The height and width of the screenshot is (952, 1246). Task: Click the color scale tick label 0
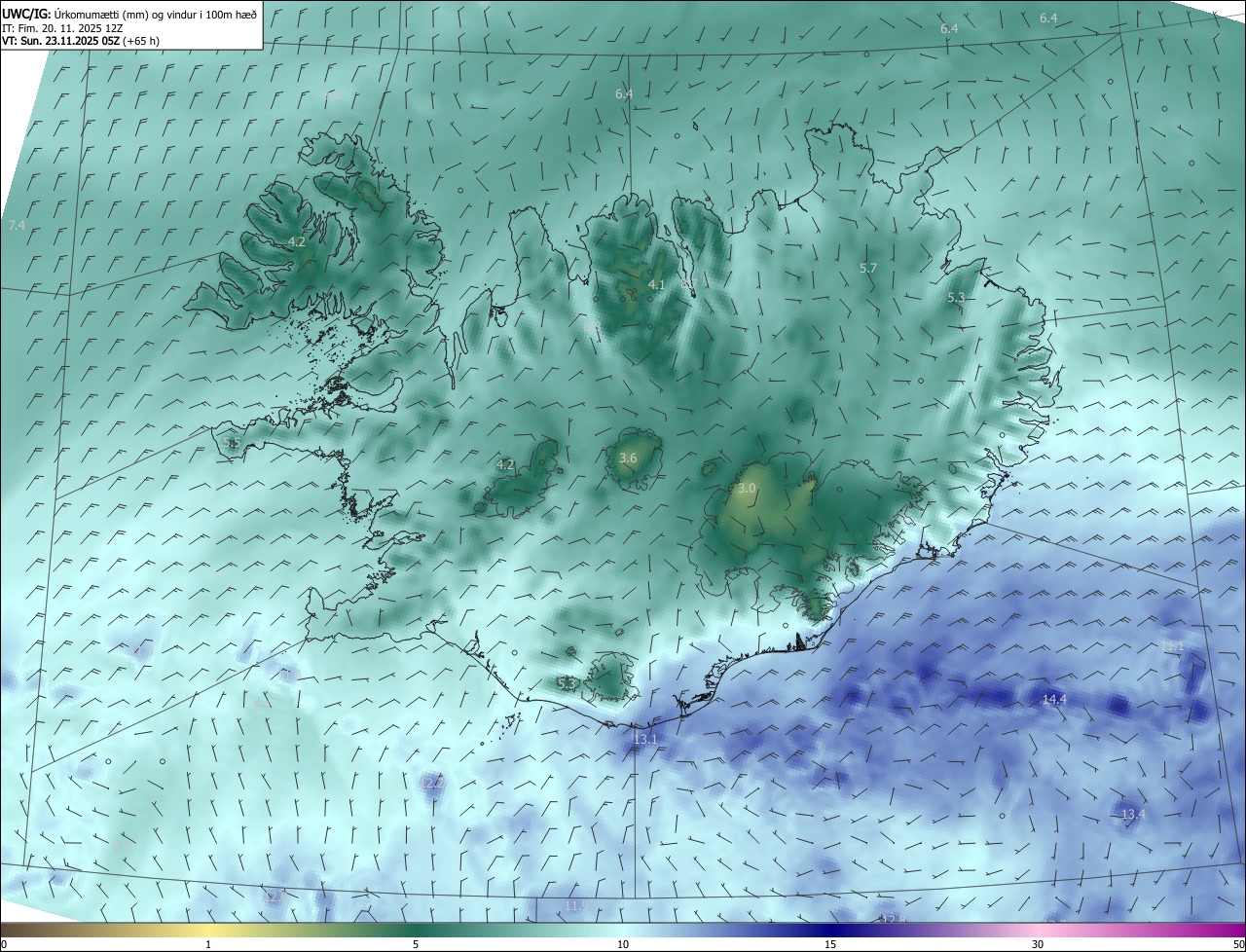[4, 944]
